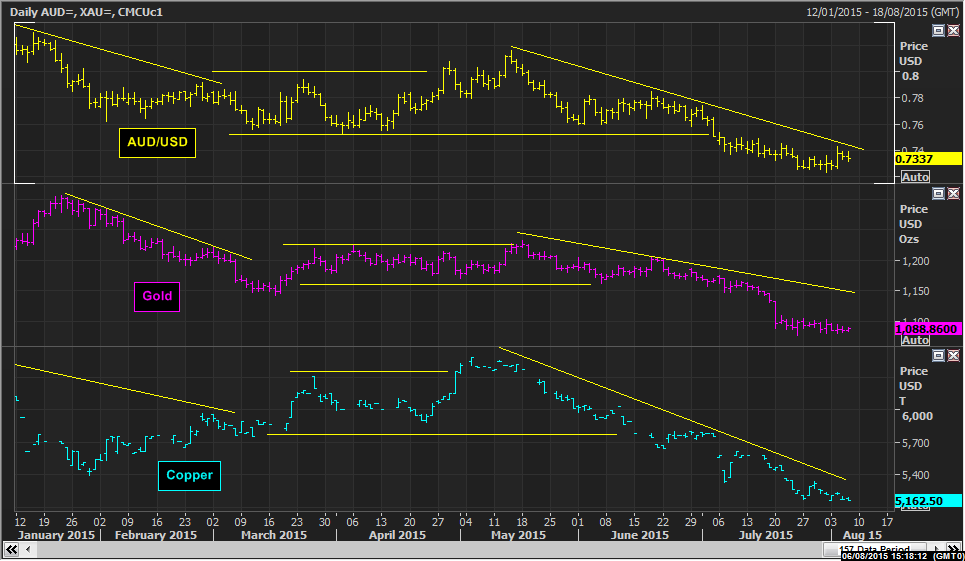This screenshot has width=965, height=561.
Task: Toggle Auto scaling on AUD/USD pane
Action: point(914,177)
